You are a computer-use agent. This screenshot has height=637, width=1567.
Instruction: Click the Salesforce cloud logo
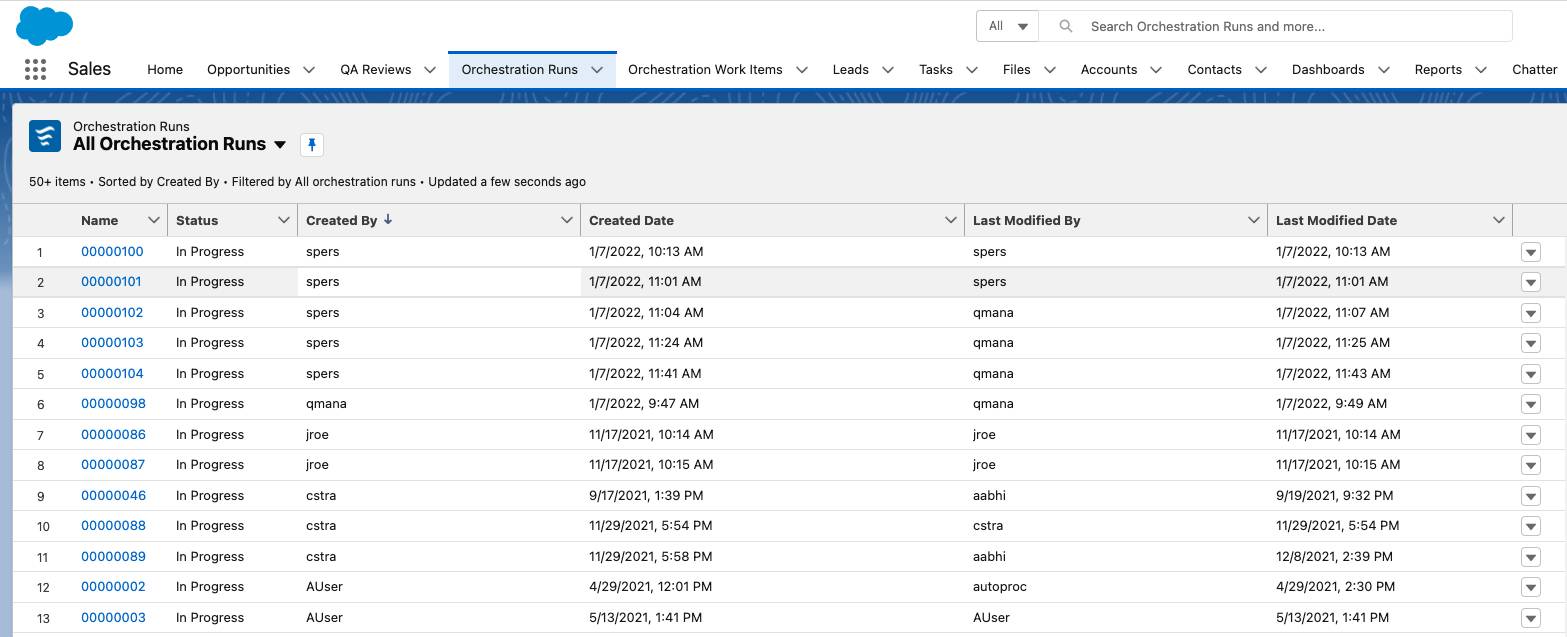(x=44, y=25)
